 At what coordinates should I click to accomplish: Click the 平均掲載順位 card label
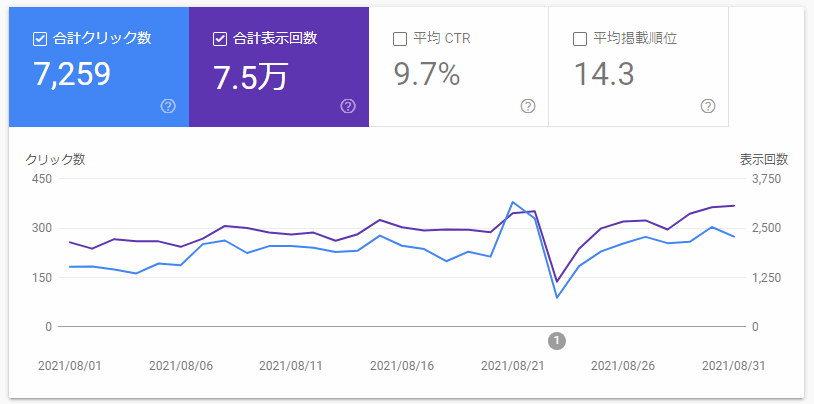click(635, 39)
